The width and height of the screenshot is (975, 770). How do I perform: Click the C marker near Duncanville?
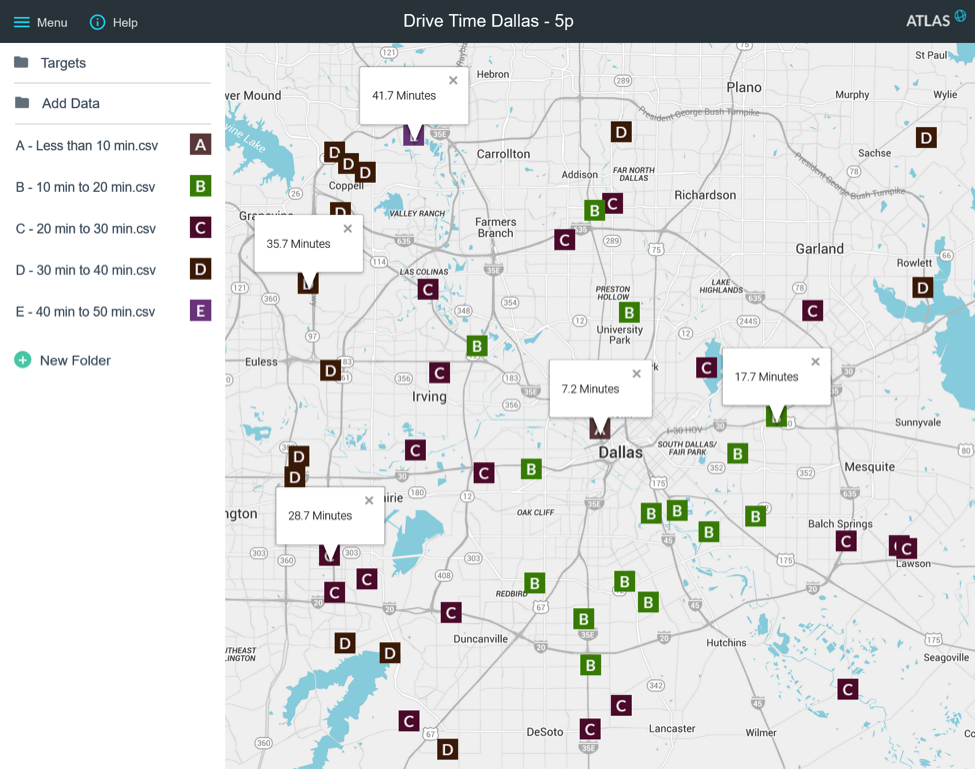(x=451, y=613)
